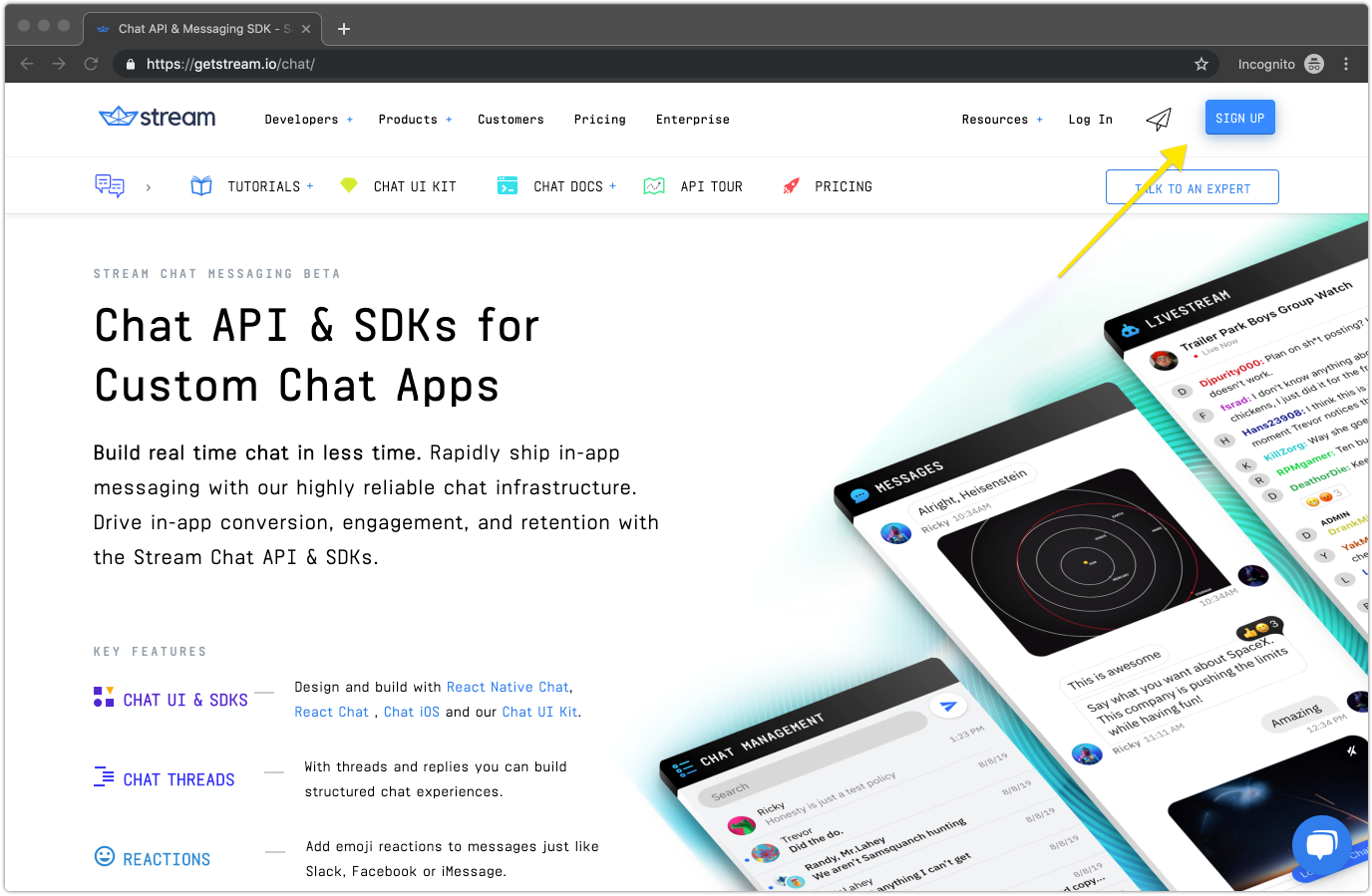Open the Chat UI Kit text link
1372x896 pixels.
(539, 712)
